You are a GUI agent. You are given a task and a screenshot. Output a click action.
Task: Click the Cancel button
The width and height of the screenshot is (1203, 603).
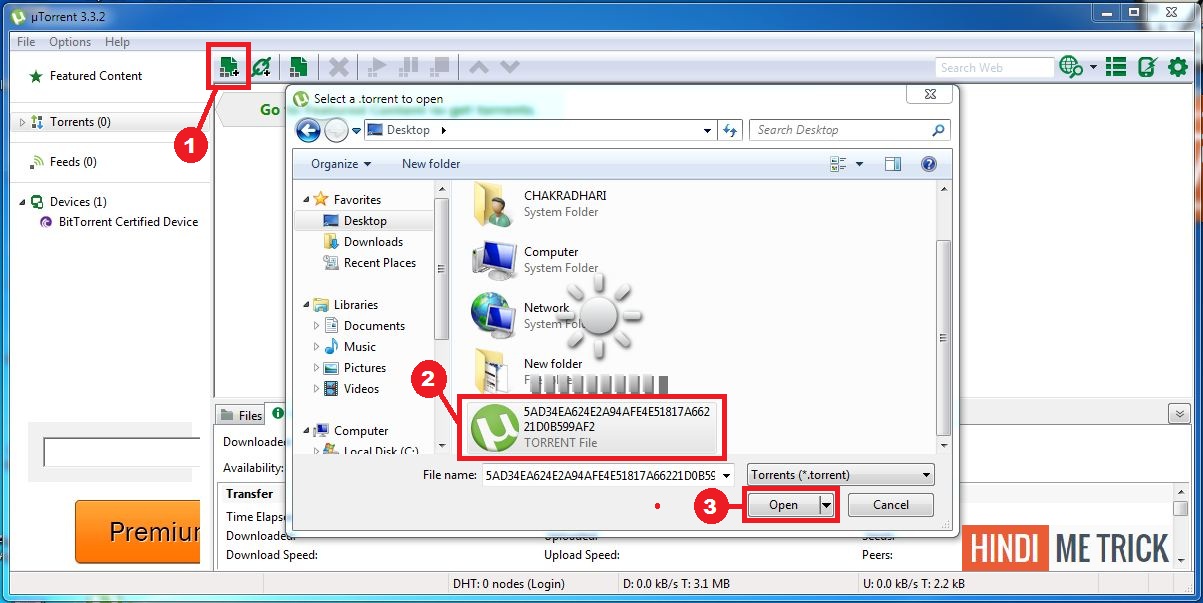(x=890, y=505)
